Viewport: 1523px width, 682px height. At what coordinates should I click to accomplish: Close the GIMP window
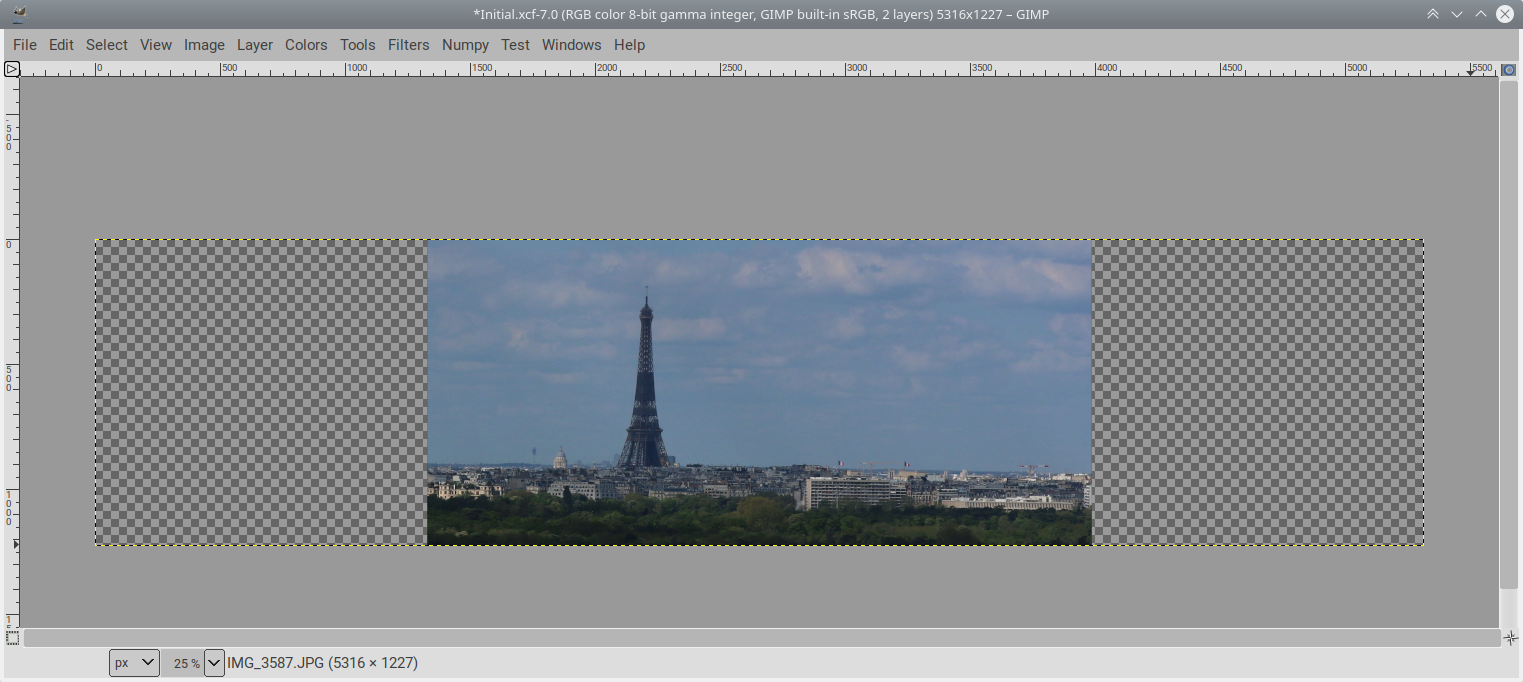coord(1505,14)
